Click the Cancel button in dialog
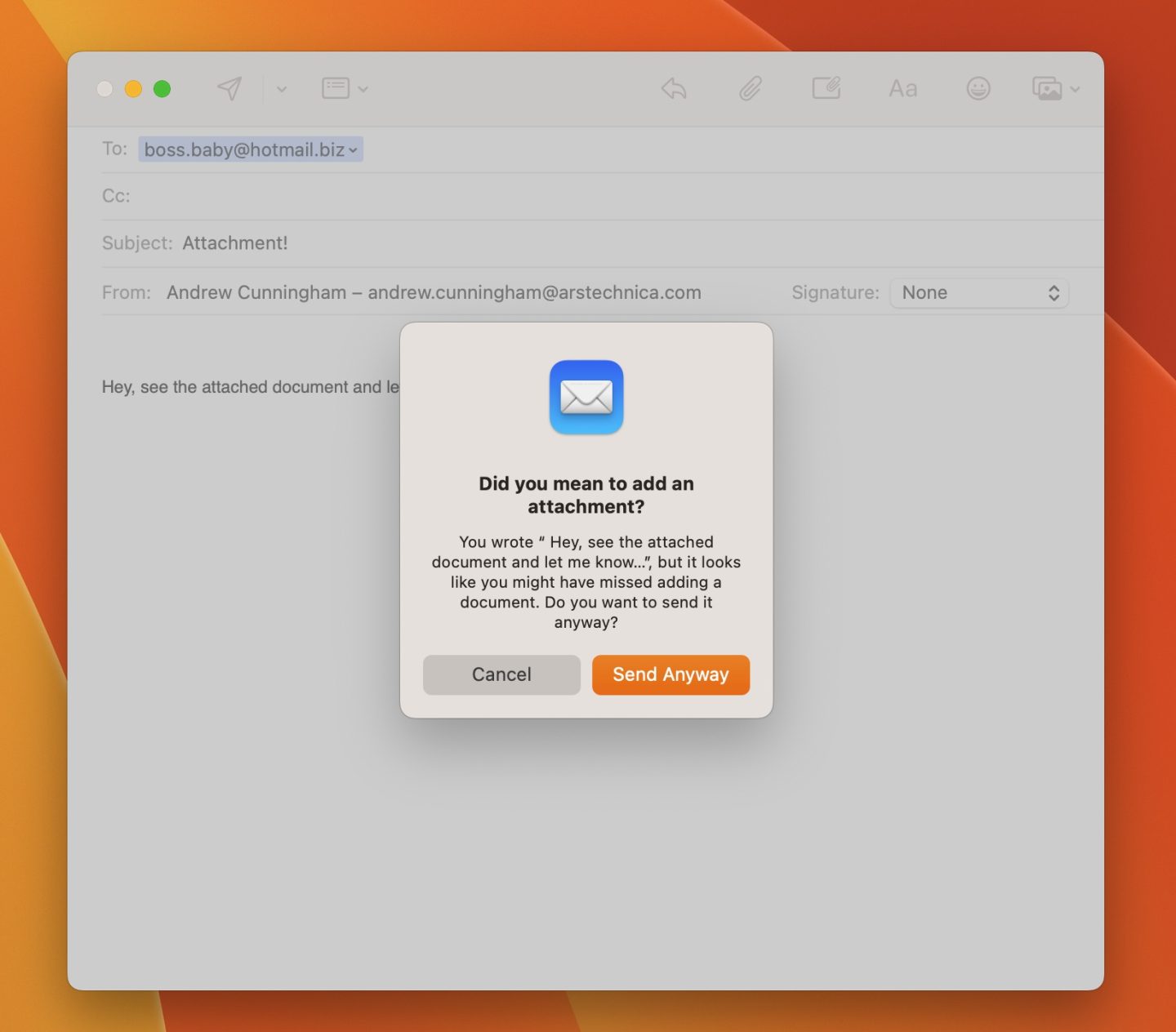Viewport: 1176px width, 1032px height. [x=501, y=674]
